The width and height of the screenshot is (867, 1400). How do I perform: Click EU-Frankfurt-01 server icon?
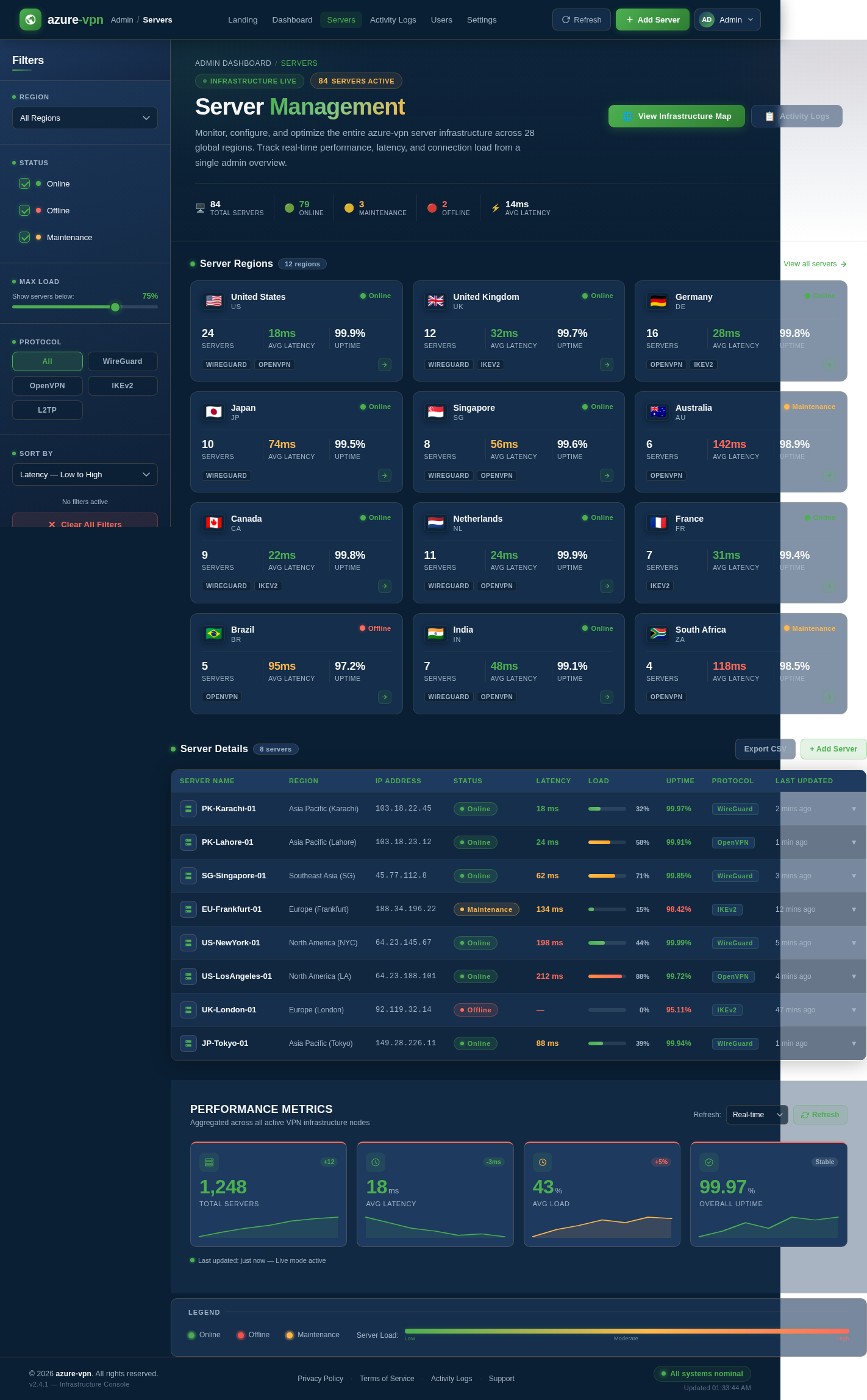click(x=188, y=909)
